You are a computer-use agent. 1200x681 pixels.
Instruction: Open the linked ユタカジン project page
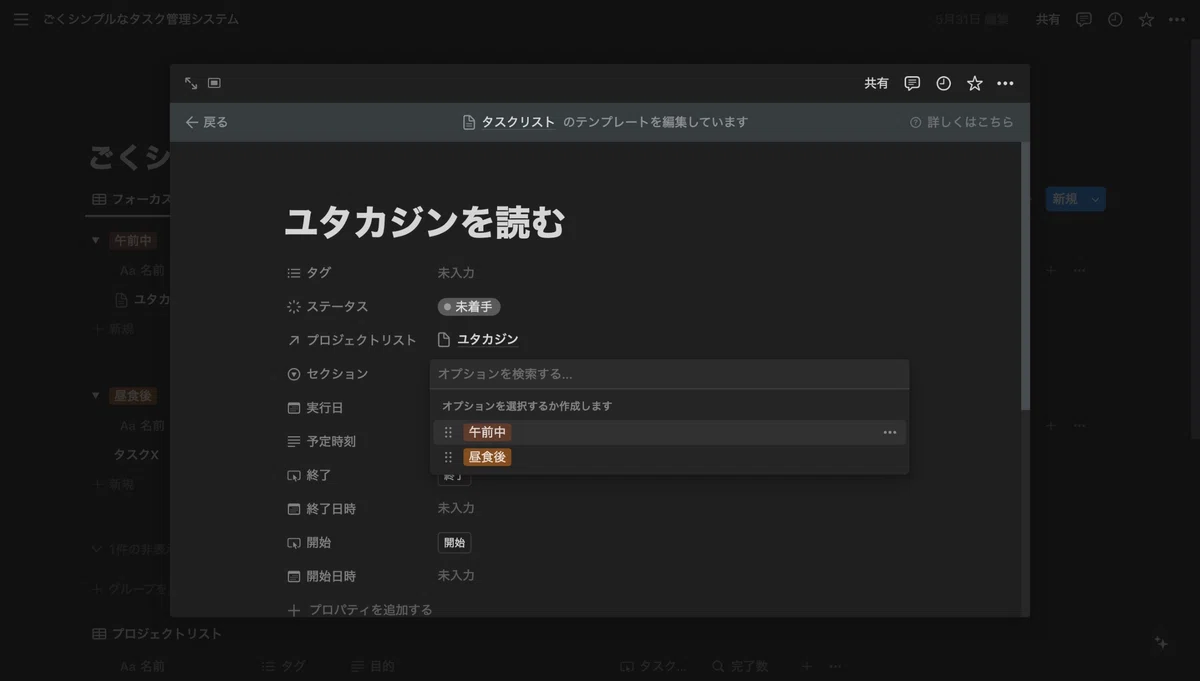[x=478, y=340]
